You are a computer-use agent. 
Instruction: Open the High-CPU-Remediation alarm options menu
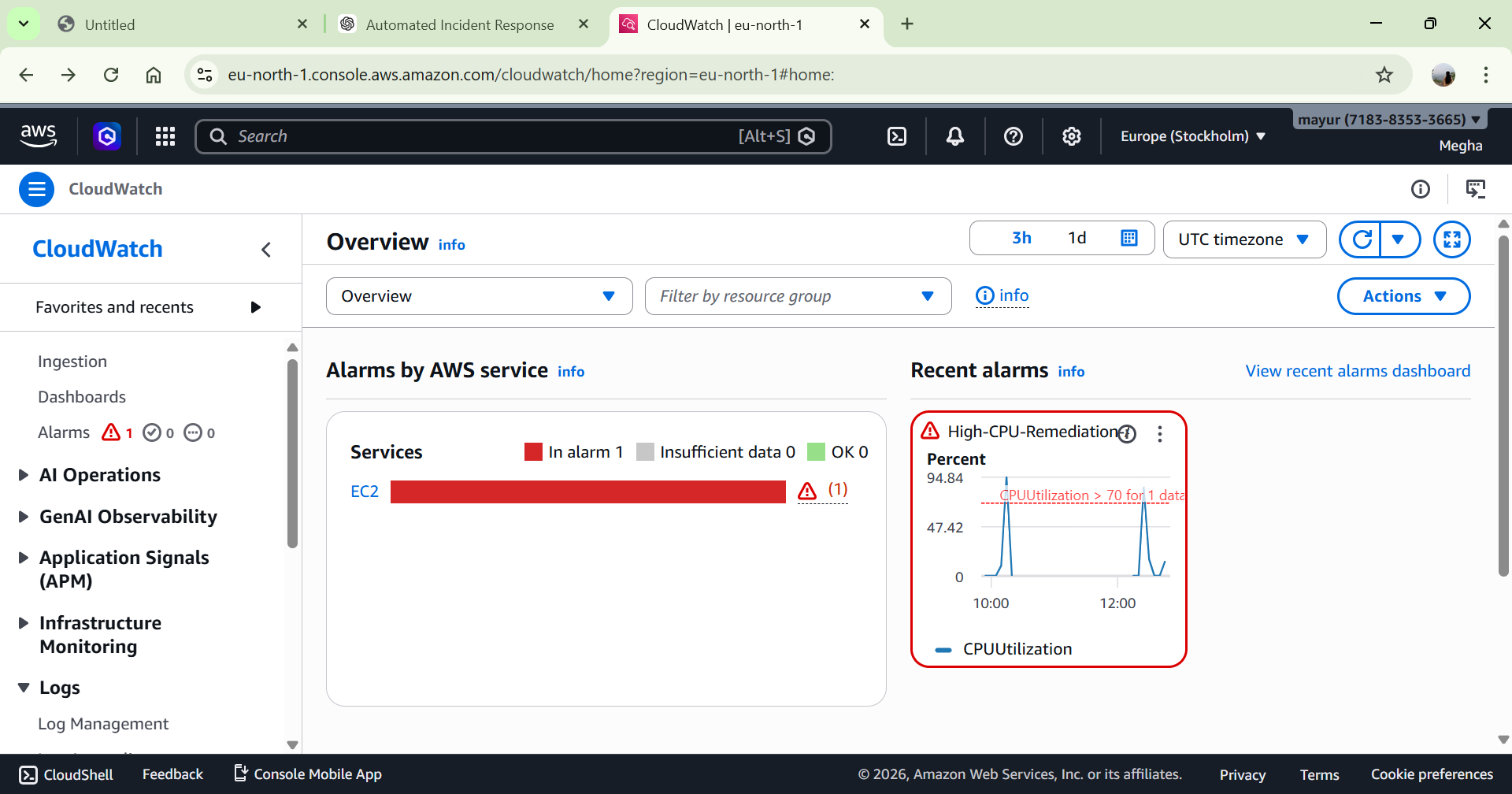(x=1160, y=434)
